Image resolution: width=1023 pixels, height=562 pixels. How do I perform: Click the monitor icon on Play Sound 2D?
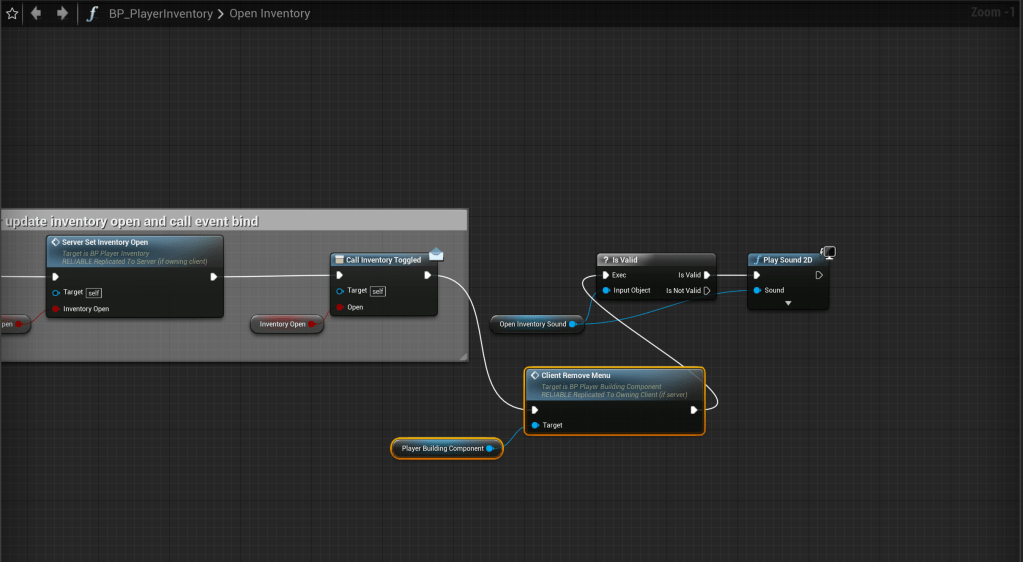(x=828, y=253)
